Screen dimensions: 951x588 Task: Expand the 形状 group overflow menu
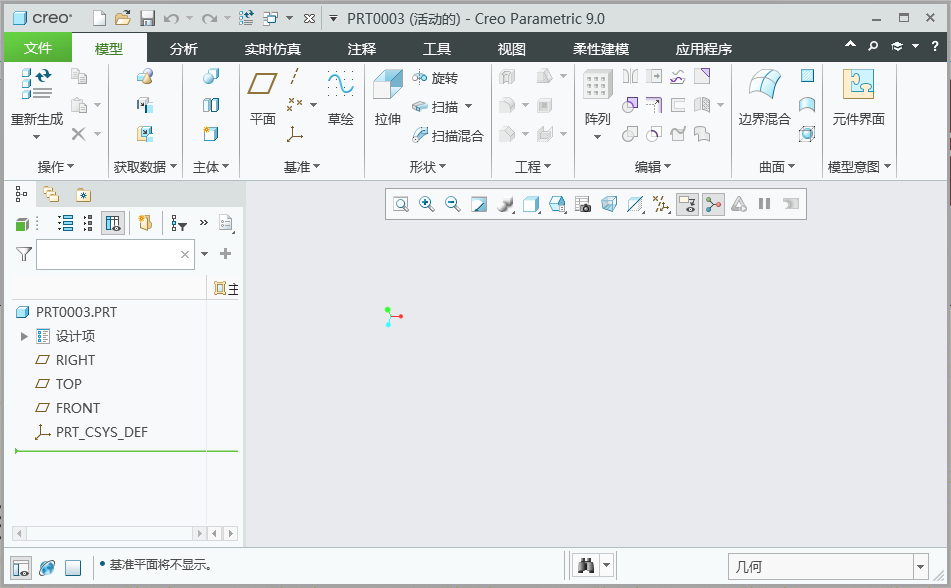click(x=428, y=167)
